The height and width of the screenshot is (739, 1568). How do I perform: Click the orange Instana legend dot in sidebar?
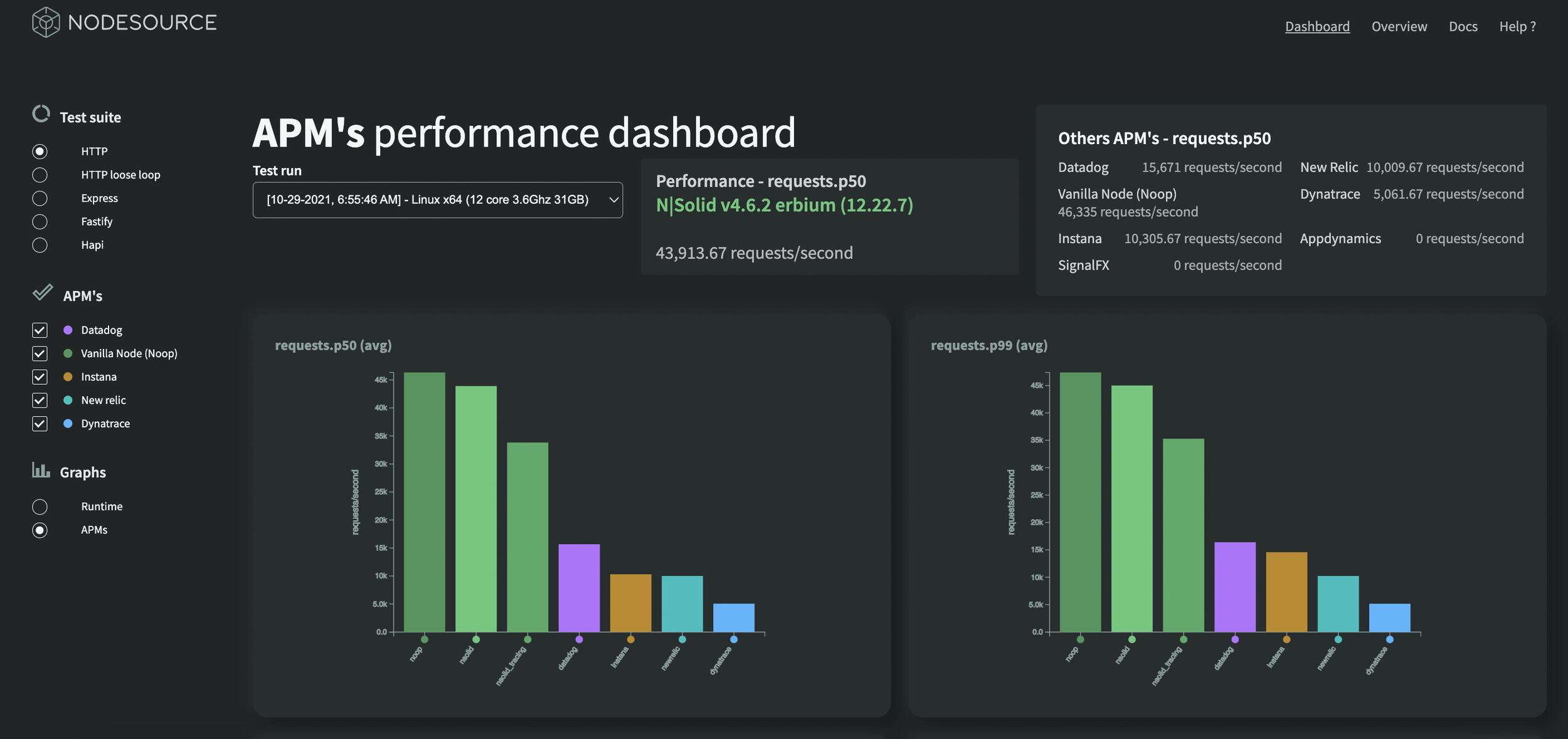pos(68,377)
